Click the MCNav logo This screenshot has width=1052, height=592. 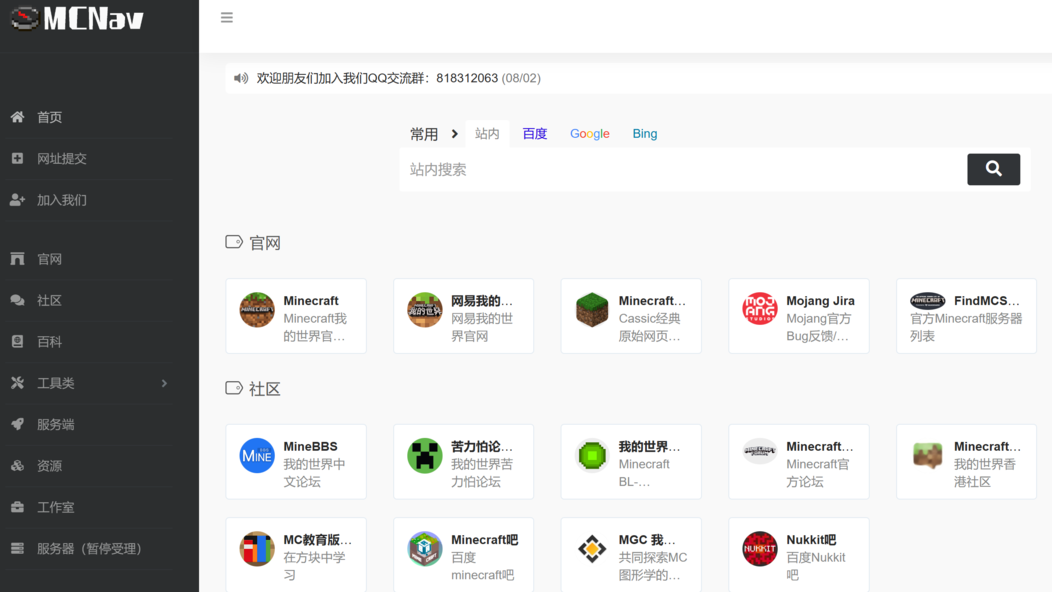77,18
